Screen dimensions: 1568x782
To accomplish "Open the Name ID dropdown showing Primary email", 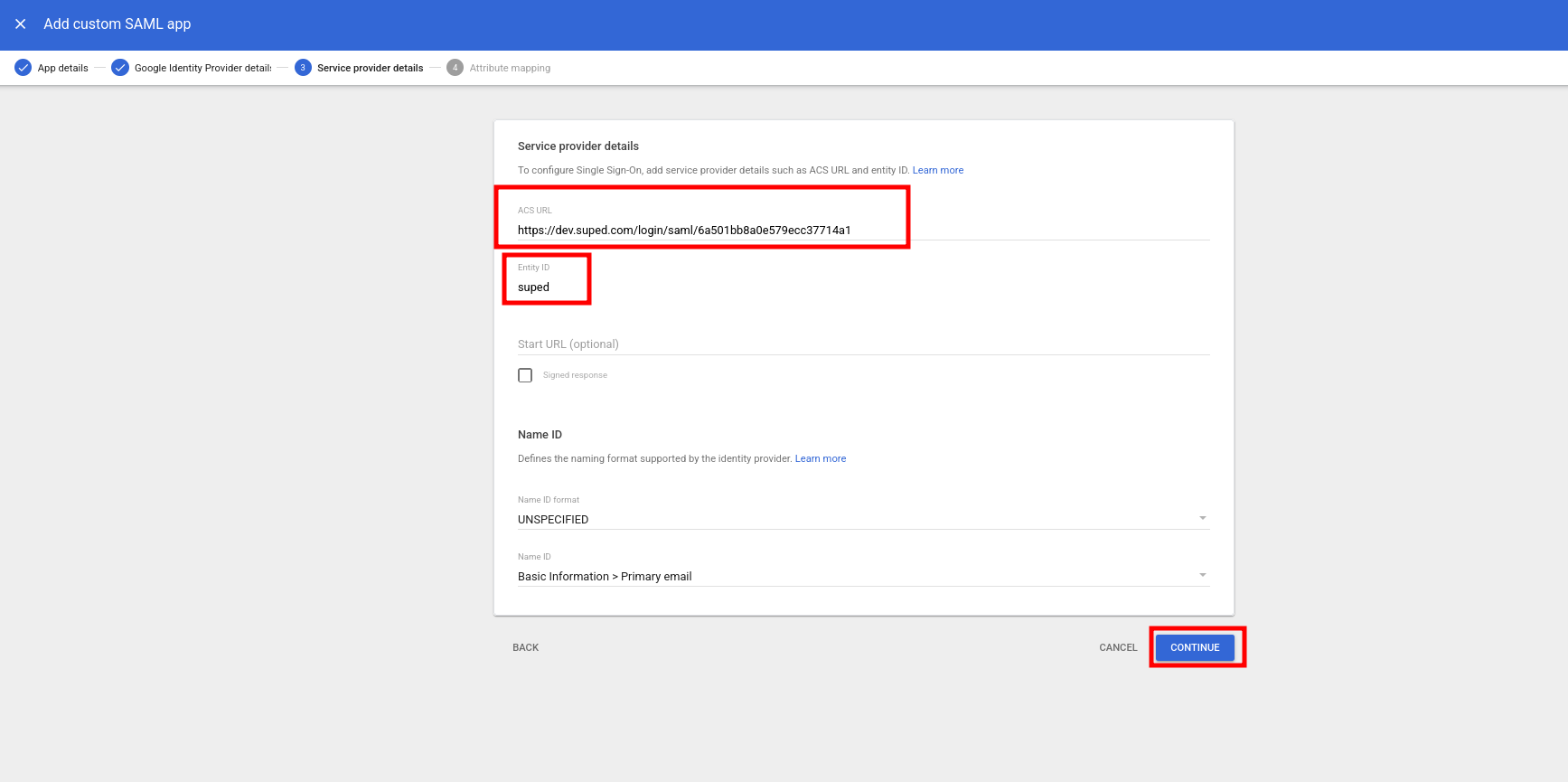I will pyautogui.click(x=863, y=576).
